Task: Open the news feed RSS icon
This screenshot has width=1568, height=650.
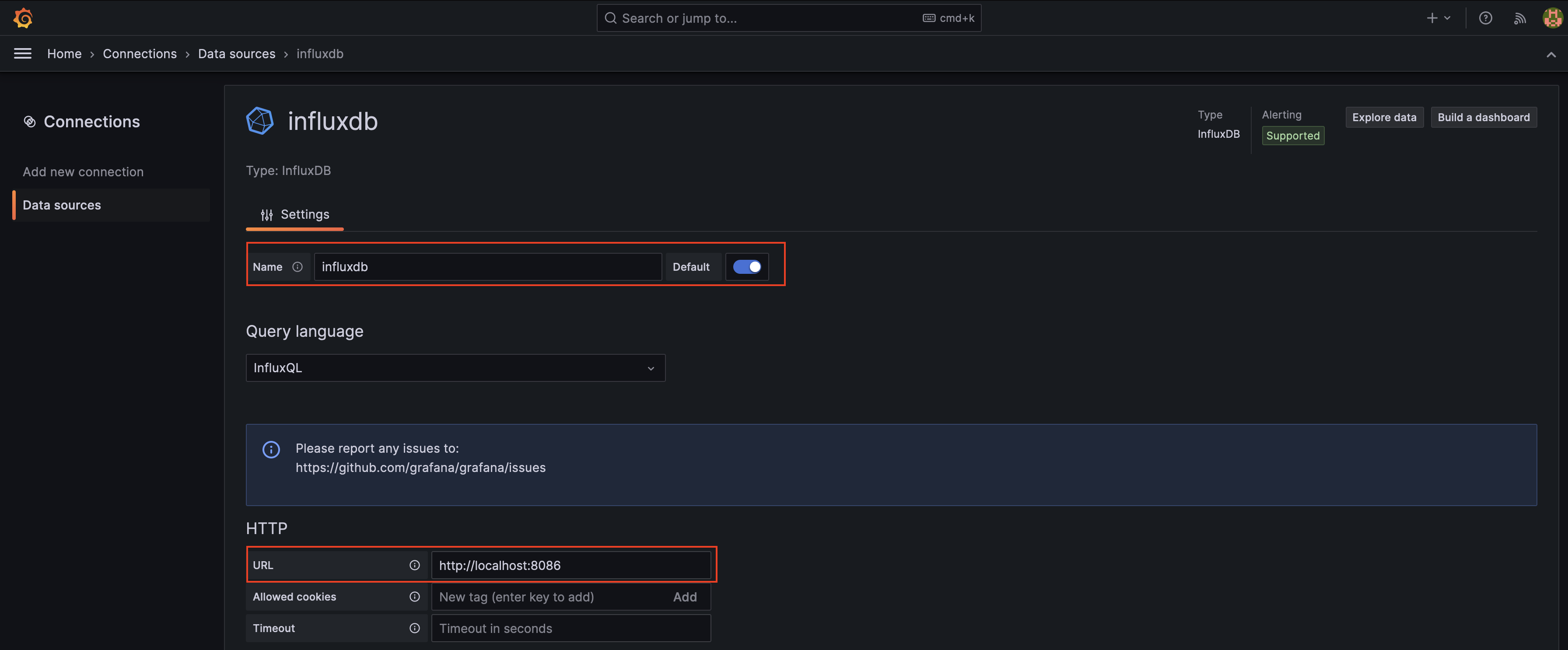Action: [x=1519, y=18]
